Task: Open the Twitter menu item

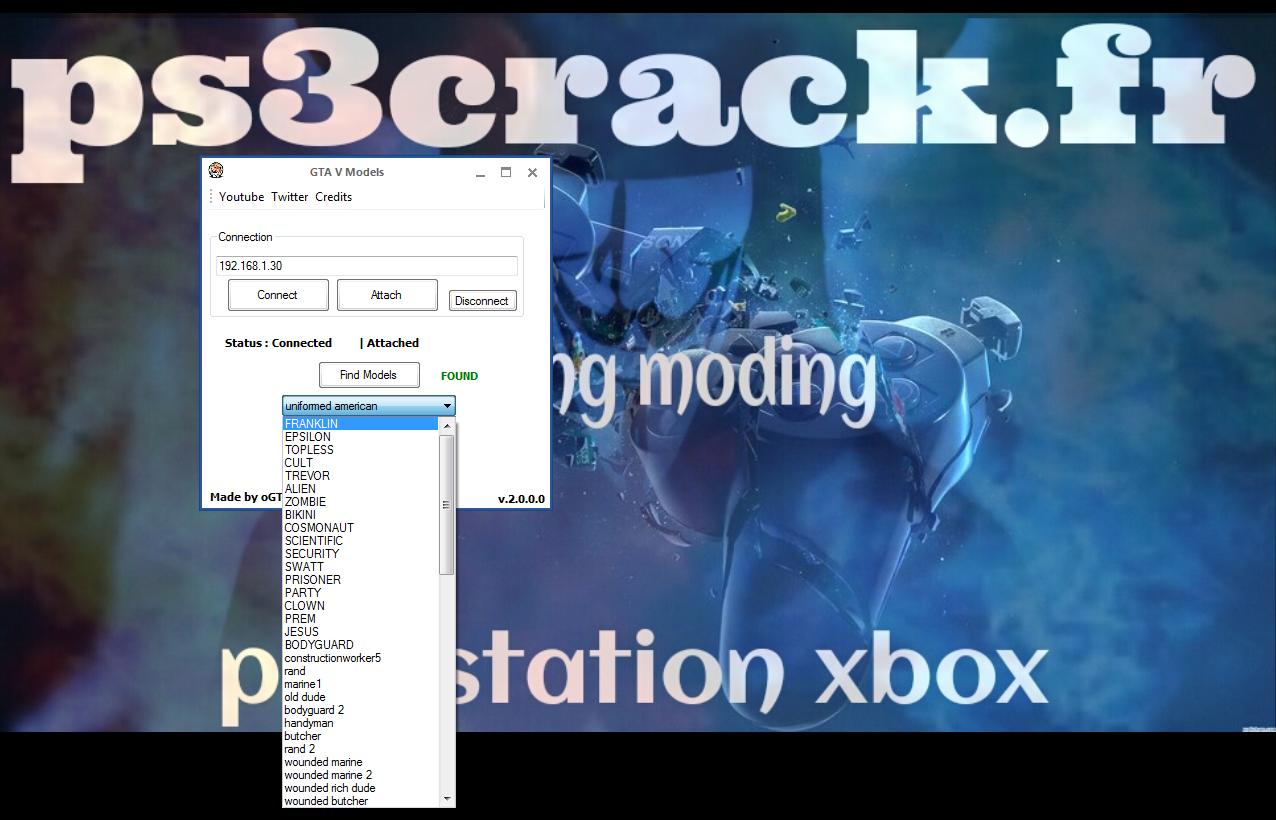Action: coord(290,197)
